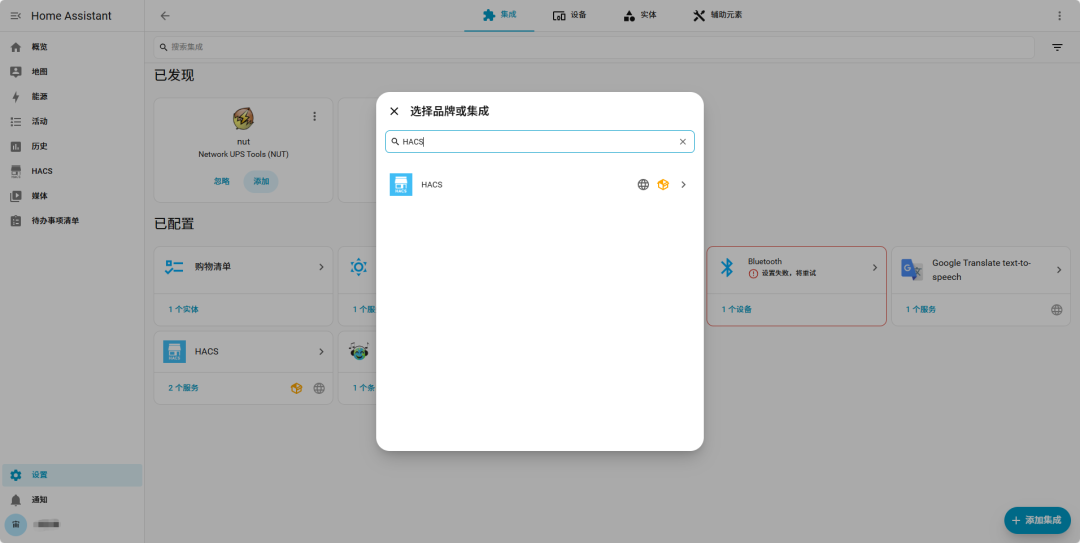Viewport: 1080px width, 543px height.
Task: Collapse the sidebar via menu icon
Action: (x=16, y=16)
